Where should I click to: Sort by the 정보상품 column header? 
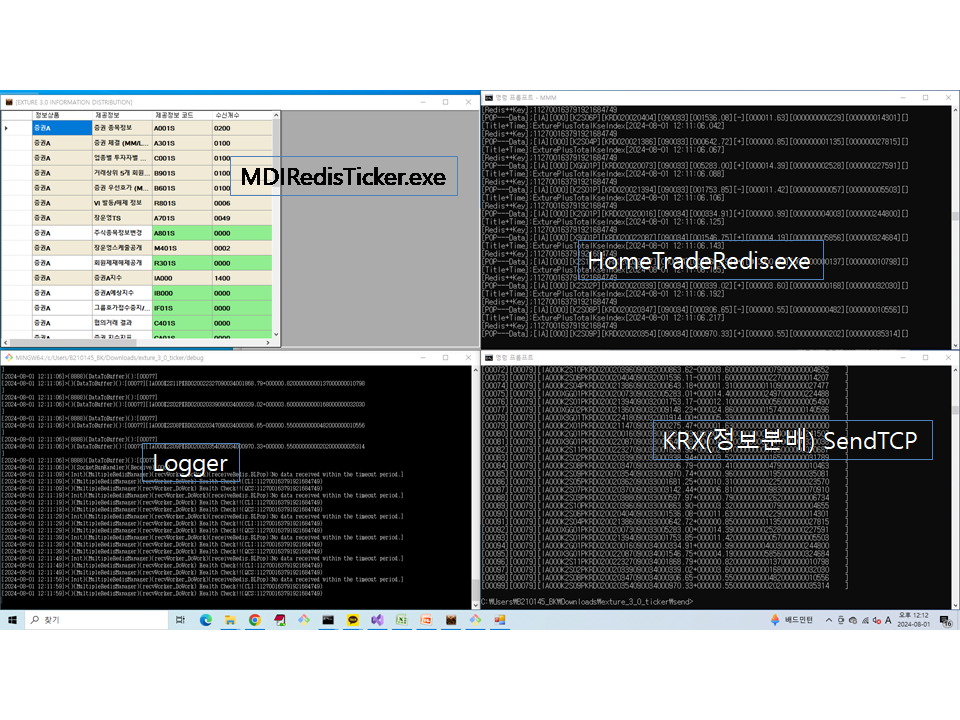62,115
